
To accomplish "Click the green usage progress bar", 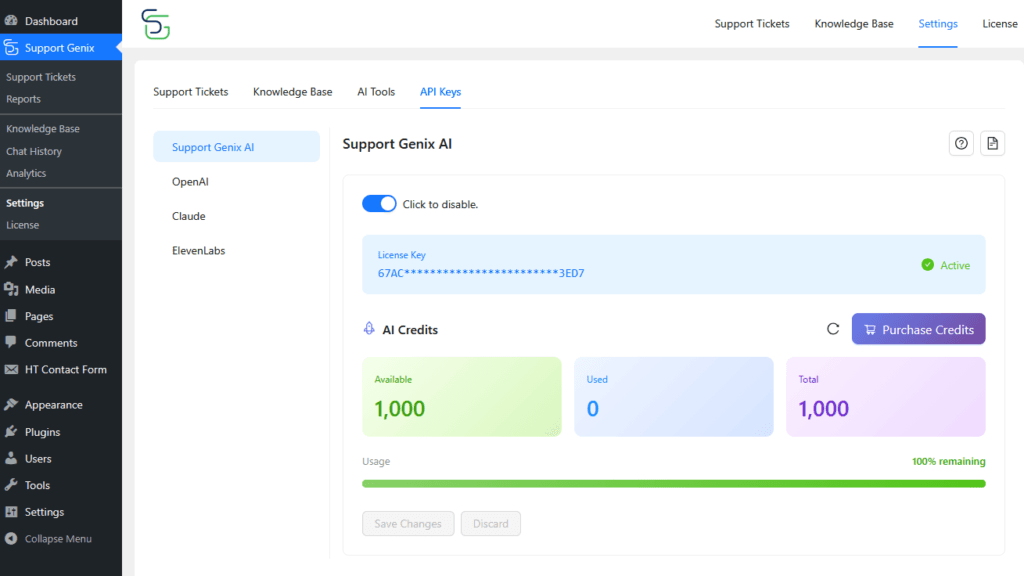I will (673, 483).
